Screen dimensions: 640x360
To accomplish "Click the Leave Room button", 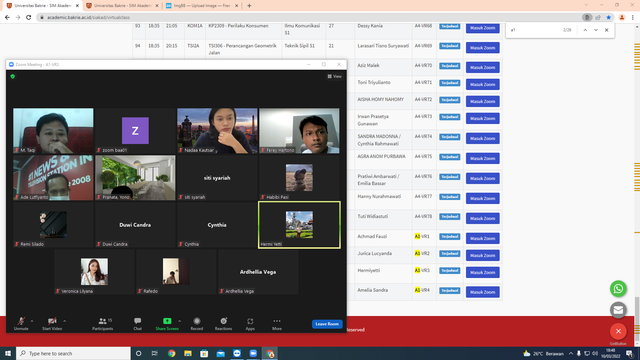I will pyautogui.click(x=327, y=324).
